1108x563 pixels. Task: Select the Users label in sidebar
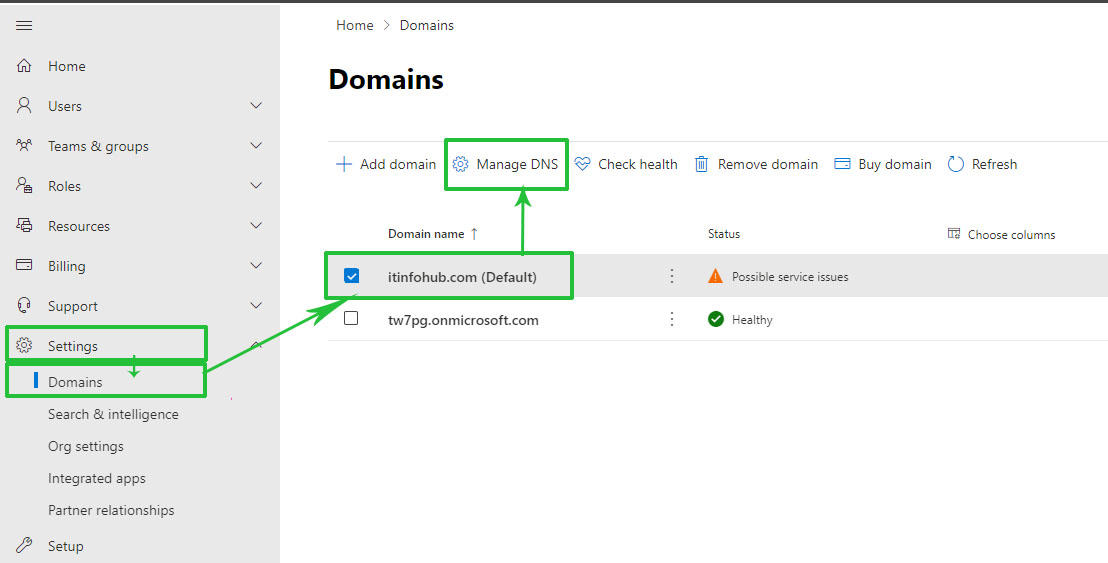65,106
